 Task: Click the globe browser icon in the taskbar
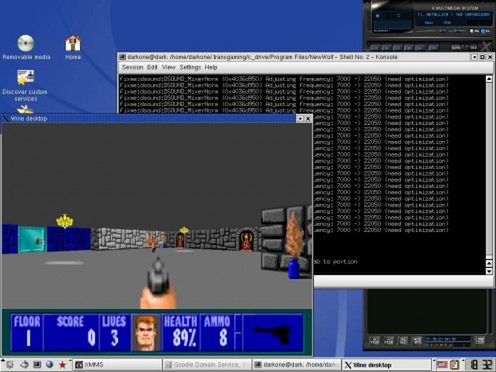tap(49, 365)
